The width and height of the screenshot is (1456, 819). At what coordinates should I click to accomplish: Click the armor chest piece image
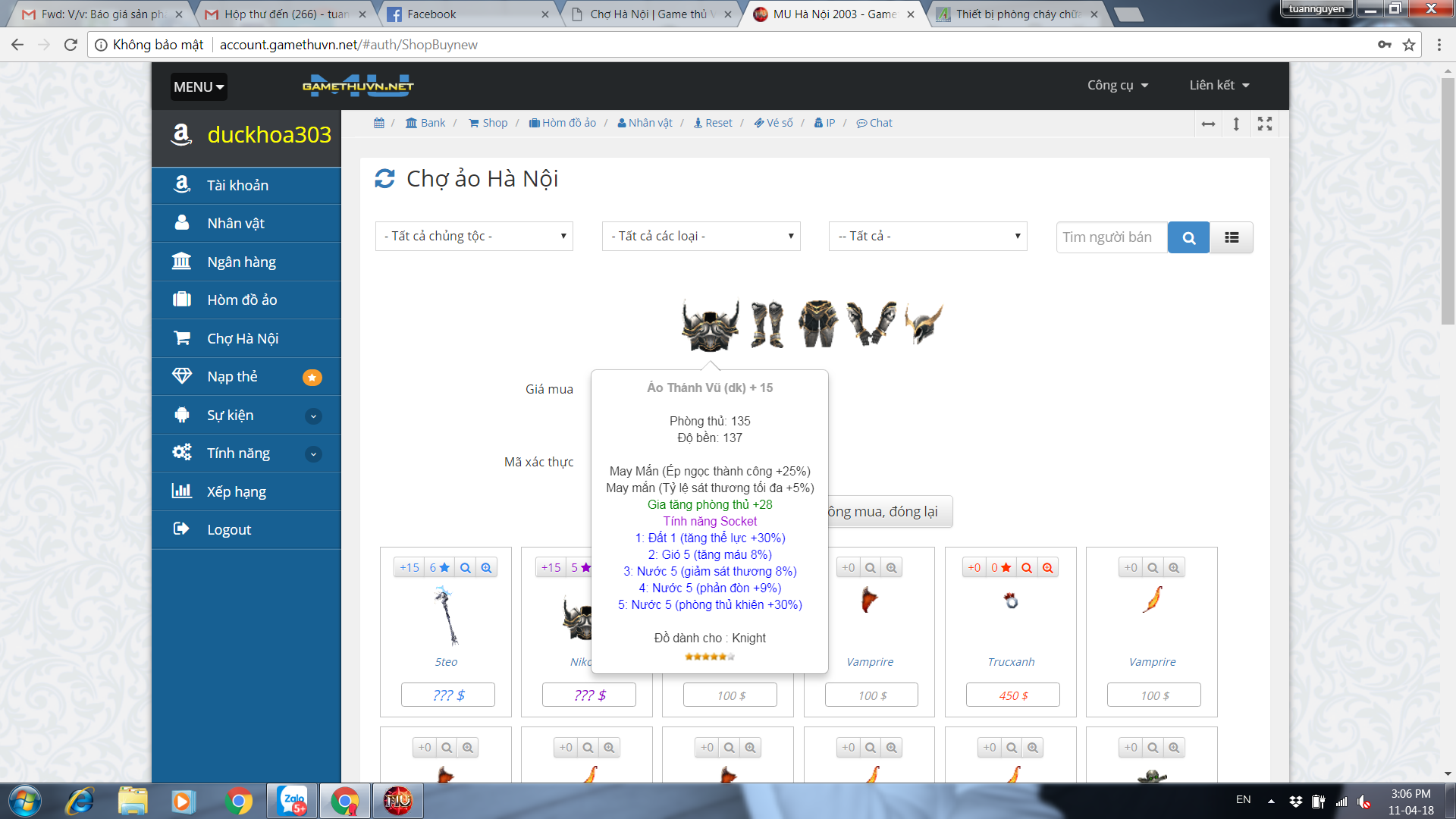point(710,325)
